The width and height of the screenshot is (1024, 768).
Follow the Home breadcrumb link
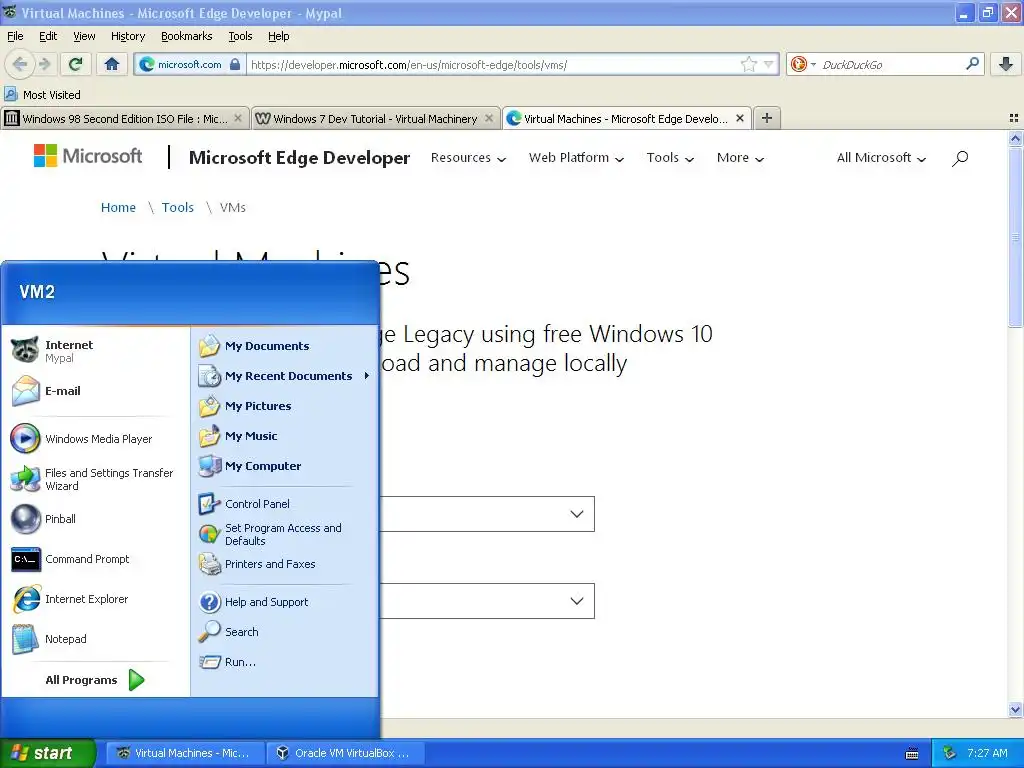[x=118, y=208]
